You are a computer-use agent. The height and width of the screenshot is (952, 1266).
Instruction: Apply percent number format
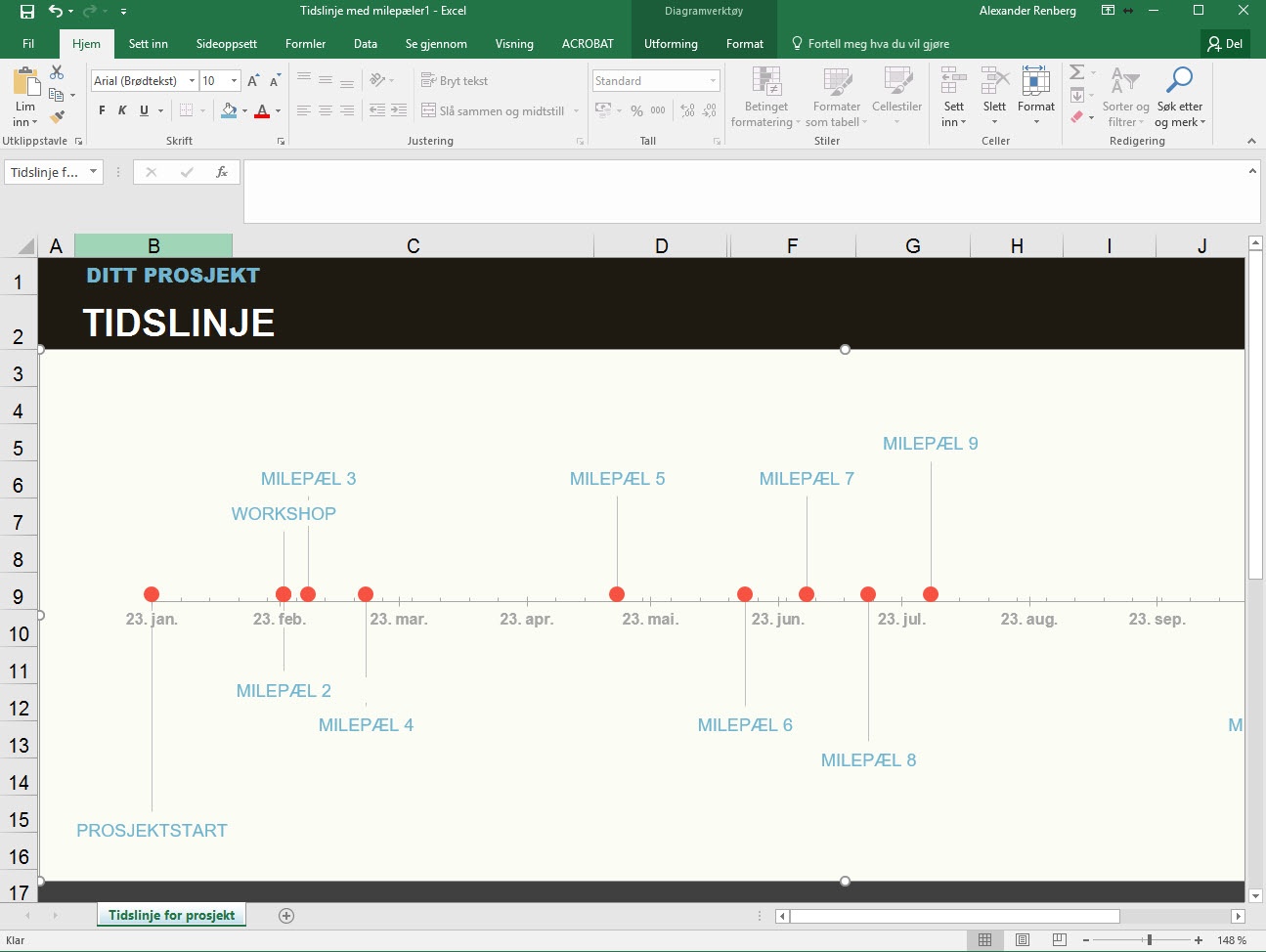(x=636, y=110)
